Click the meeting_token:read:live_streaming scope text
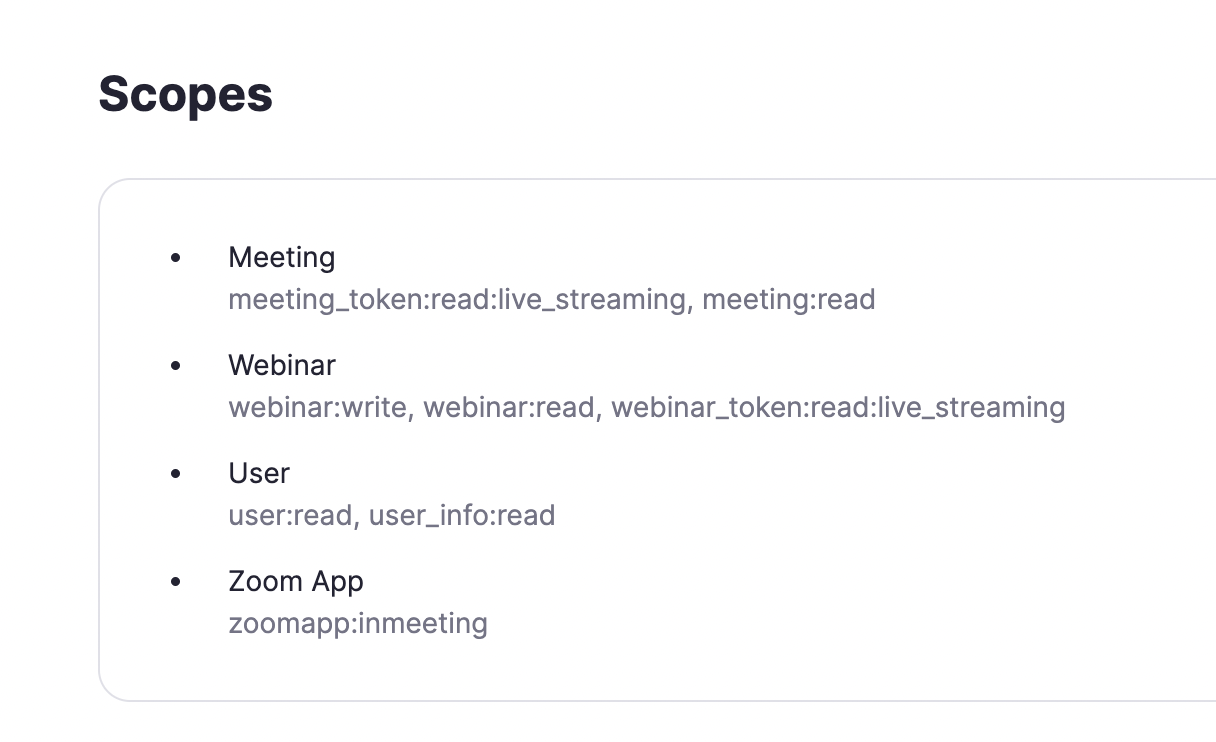Image resolution: width=1216 pixels, height=742 pixels. [457, 299]
